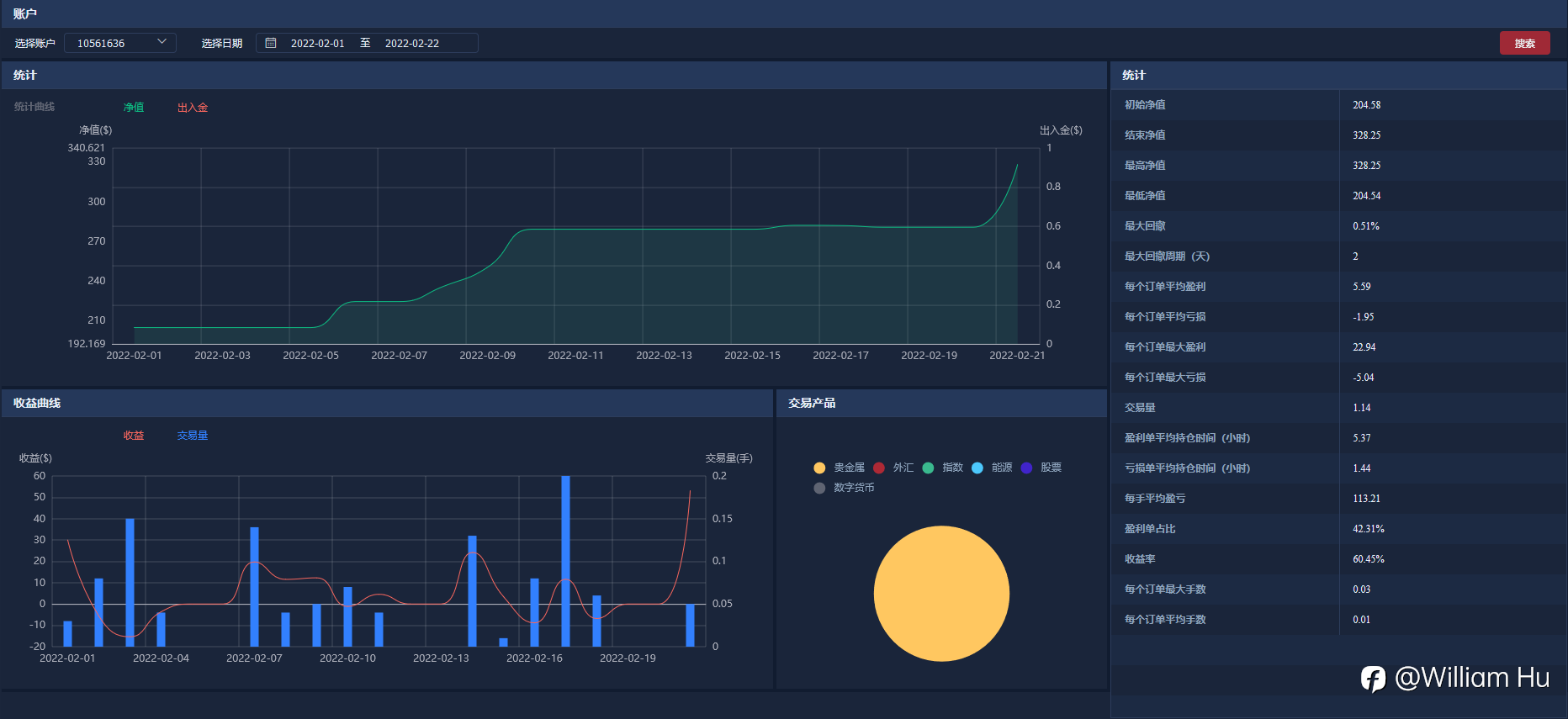Viewport: 1568px width, 719px height.
Task: Toggle the 股票 purple legend dot
Action: coord(1026,468)
